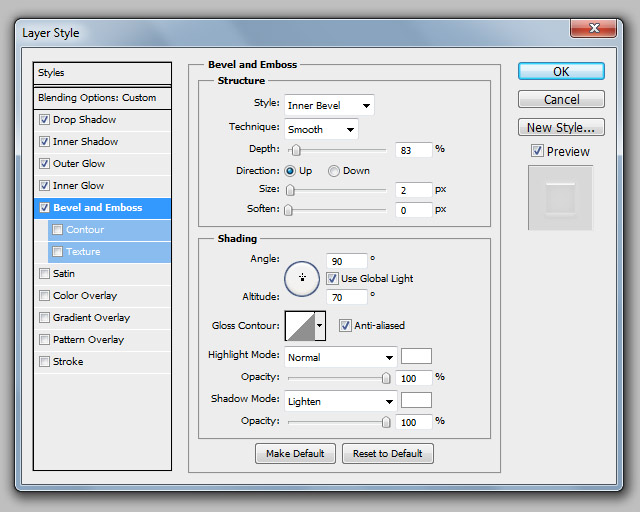Uncheck the Drop Shadow checkbox
The width and height of the screenshot is (640, 512).
pyautogui.click(x=44, y=120)
